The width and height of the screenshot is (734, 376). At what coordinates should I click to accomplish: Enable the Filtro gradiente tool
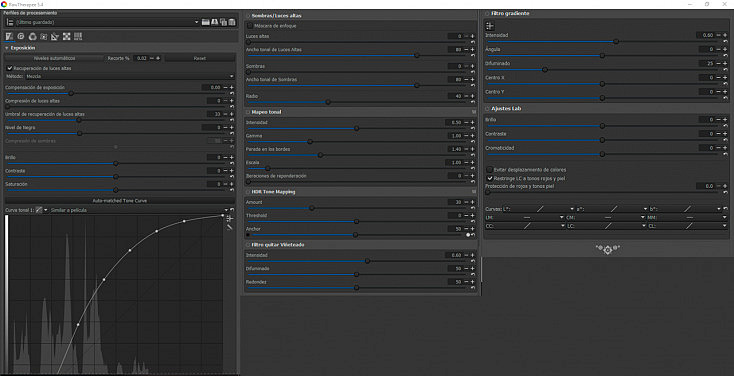tap(487, 14)
